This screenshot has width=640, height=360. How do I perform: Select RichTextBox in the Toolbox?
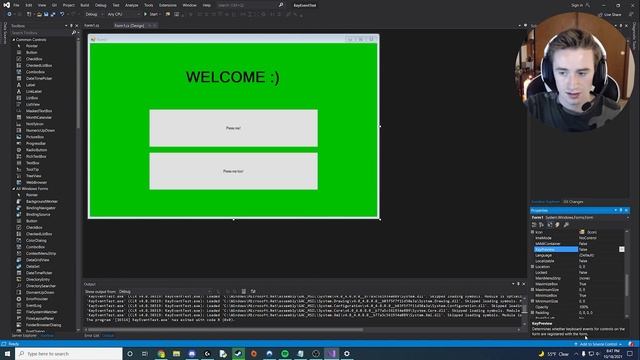click(x=36, y=157)
